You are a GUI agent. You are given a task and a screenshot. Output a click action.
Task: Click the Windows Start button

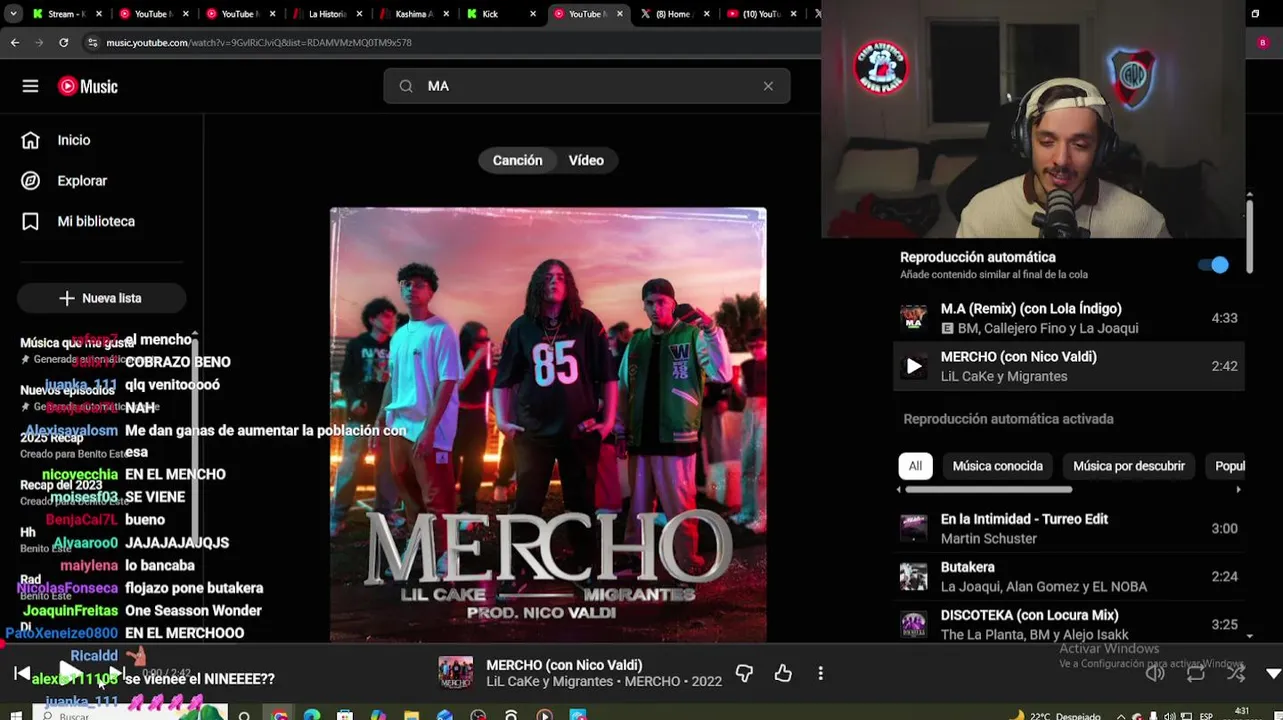(x=15, y=714)
